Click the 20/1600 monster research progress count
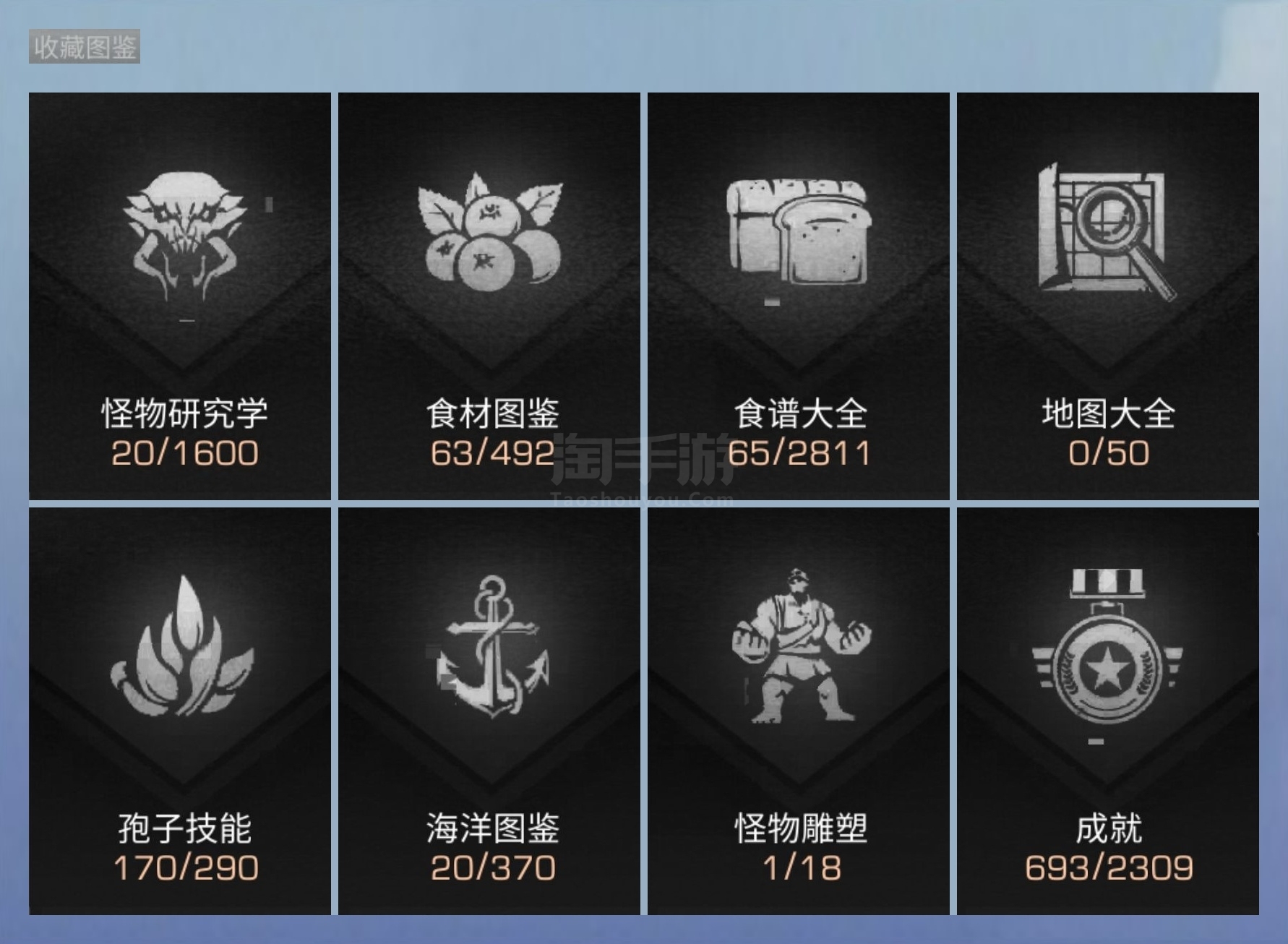Image resolution: width=1288 pixels, height=944 pixels. tap(185, 452)
